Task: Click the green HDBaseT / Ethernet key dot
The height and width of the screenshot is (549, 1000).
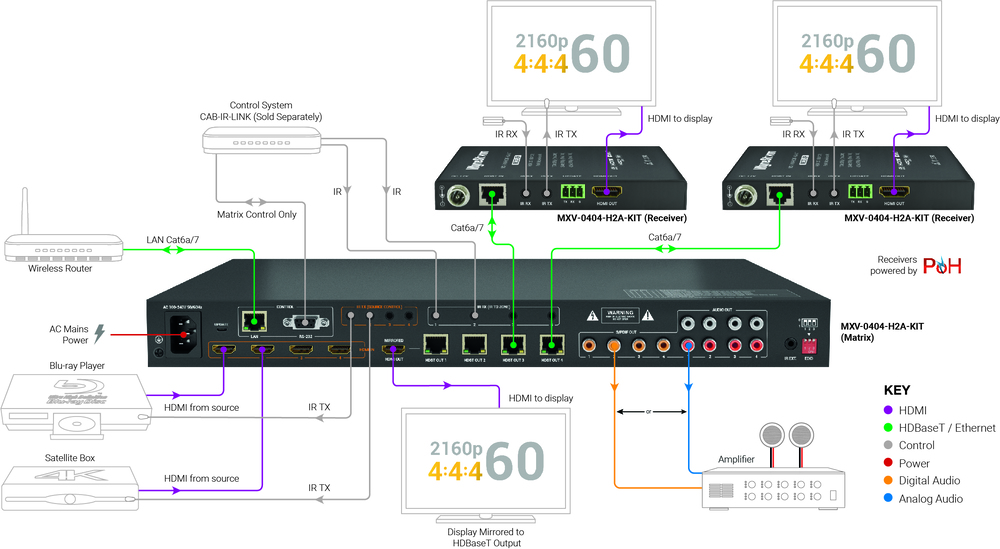Action: pos(888,428)
